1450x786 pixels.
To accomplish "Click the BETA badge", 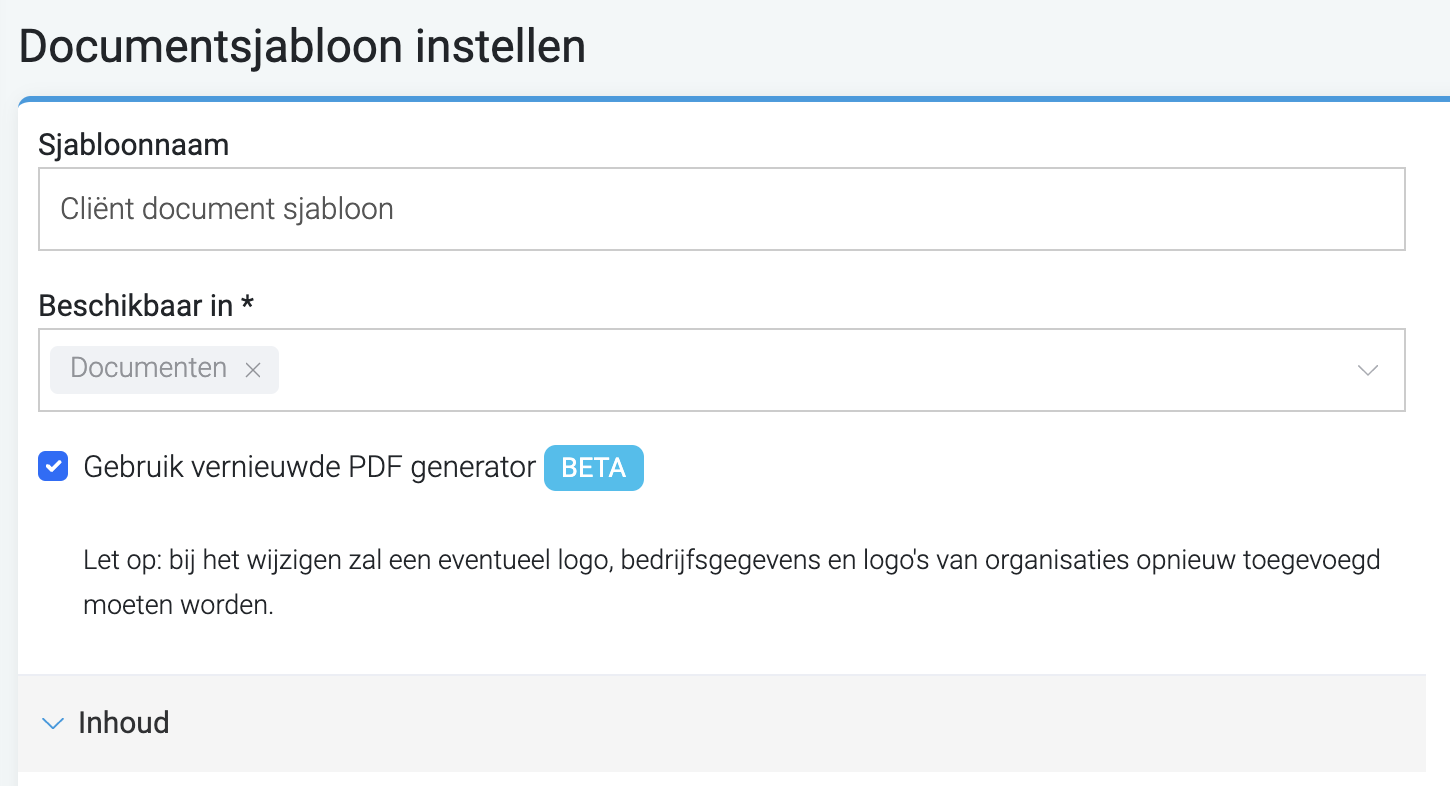I will click(594, 468).
